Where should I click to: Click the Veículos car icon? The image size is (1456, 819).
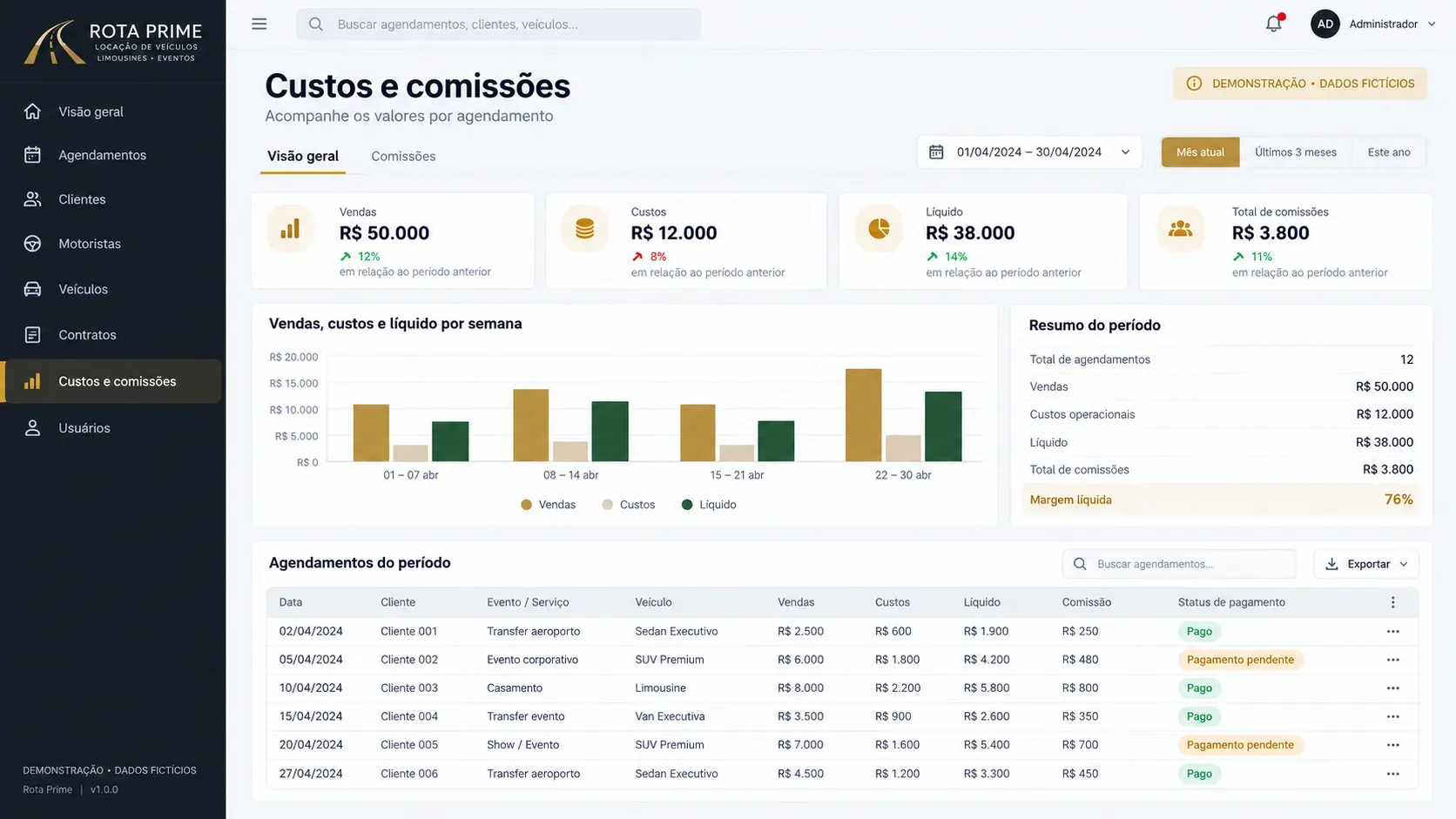33,289
